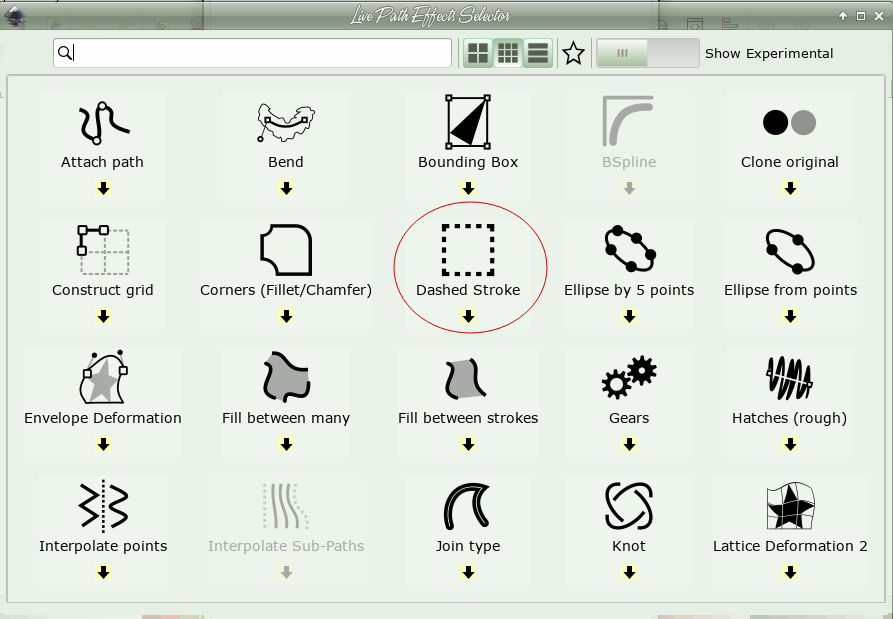The image size is (893, 619).
Task: Select the Envelope Deformation icon
Action: tap(103, 377)
